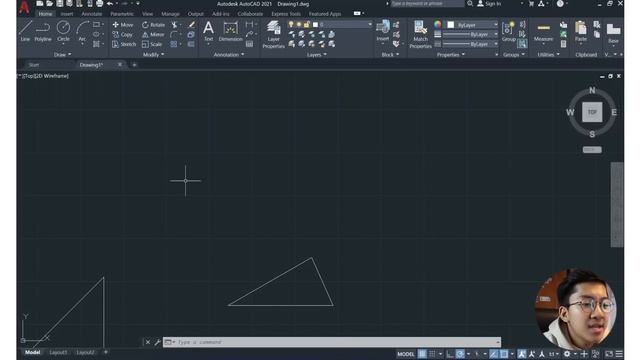Viewport: 640px width, 360px height.
Task: Click the Erase tool icon
Action: (x=191, y=25)
